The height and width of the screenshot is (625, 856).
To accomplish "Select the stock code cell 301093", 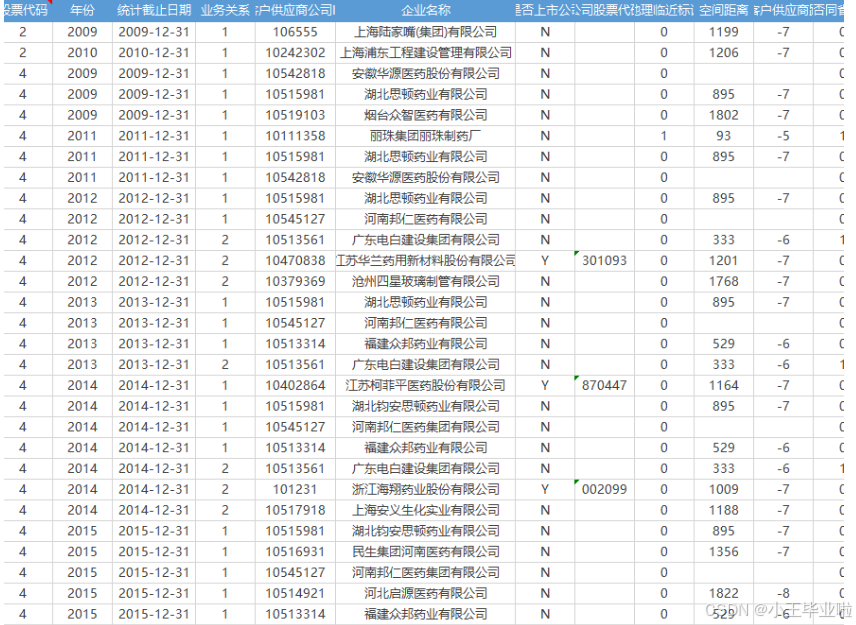I will pyautogui.click(x=604, y=261).
